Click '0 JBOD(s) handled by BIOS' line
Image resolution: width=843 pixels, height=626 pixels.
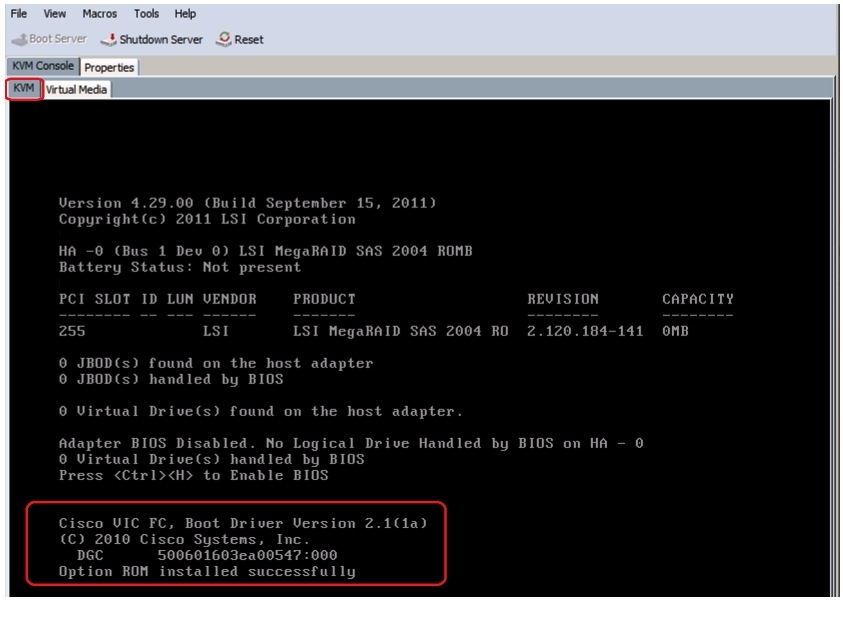coord(171,379)
